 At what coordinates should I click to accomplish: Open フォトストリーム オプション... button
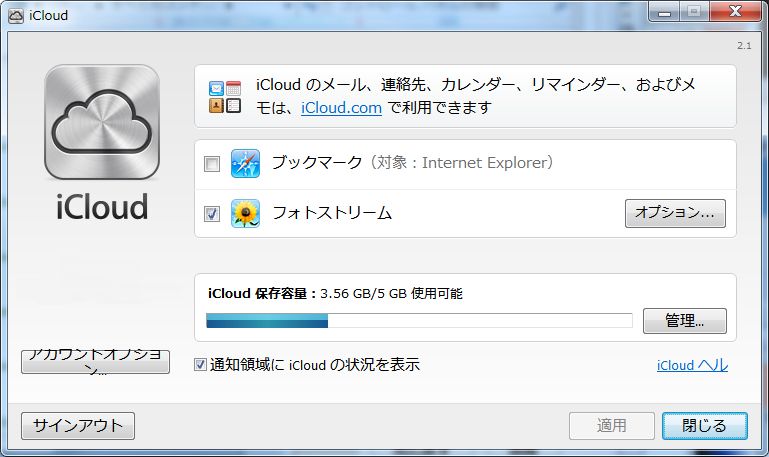tap(675, 213)
